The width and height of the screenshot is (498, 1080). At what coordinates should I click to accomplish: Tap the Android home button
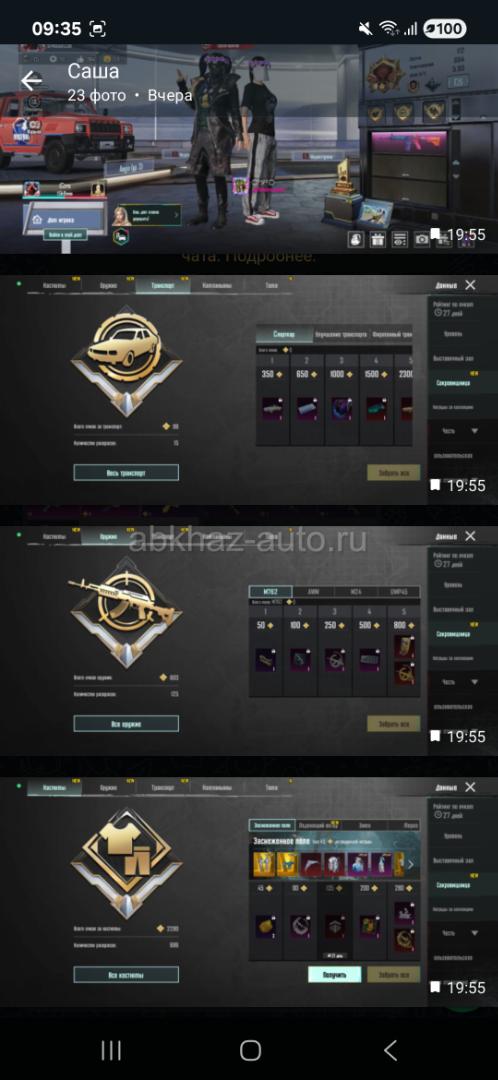pos(250,1050)
